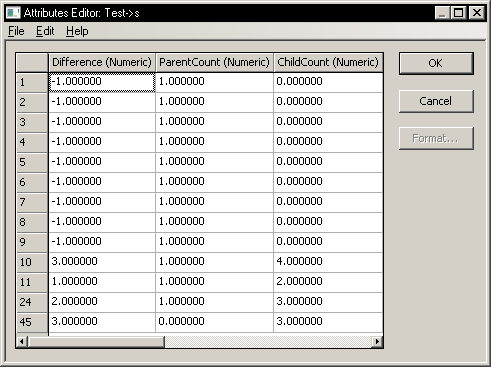Click ParentCount cell in row 1
Viewport: 491px width, 367px height.
click(214, 82)
